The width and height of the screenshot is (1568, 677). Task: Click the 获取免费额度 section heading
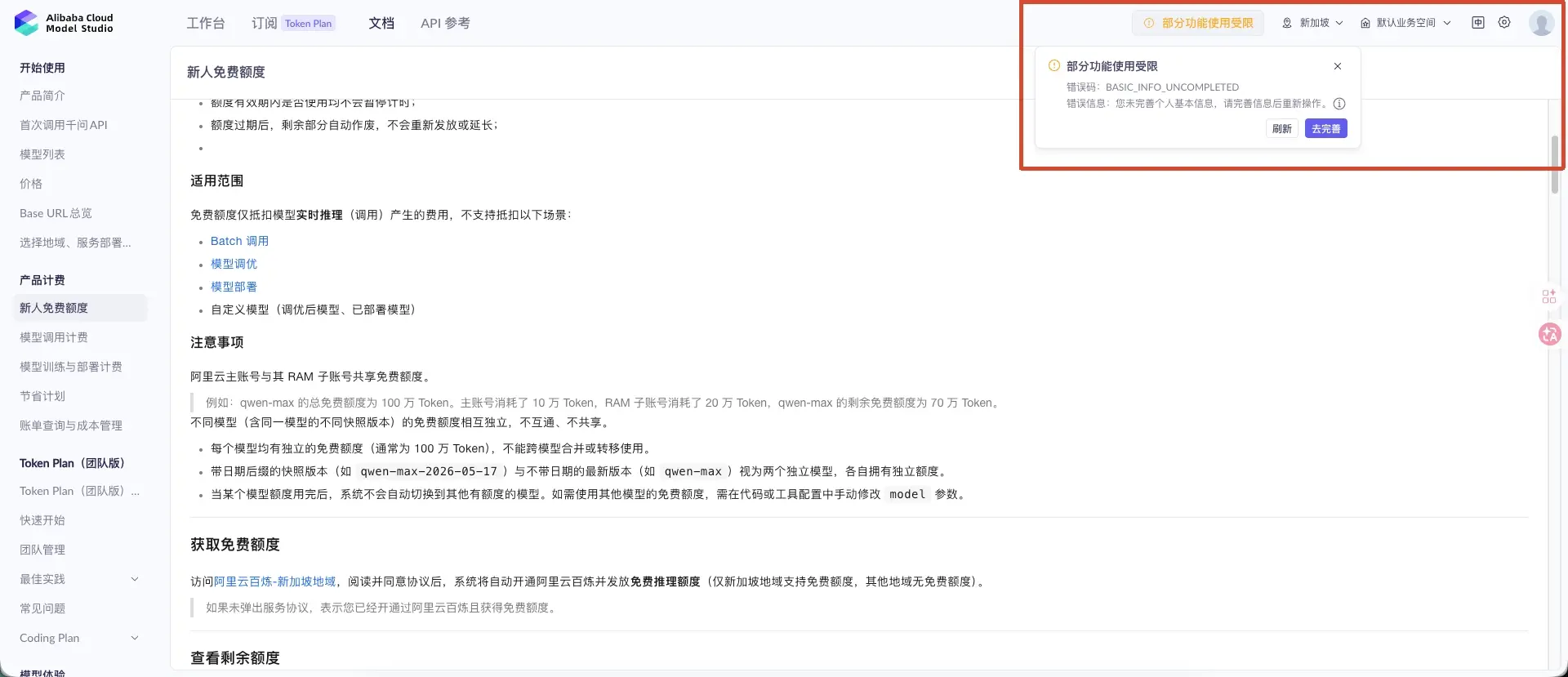click(x=235, y=545)
